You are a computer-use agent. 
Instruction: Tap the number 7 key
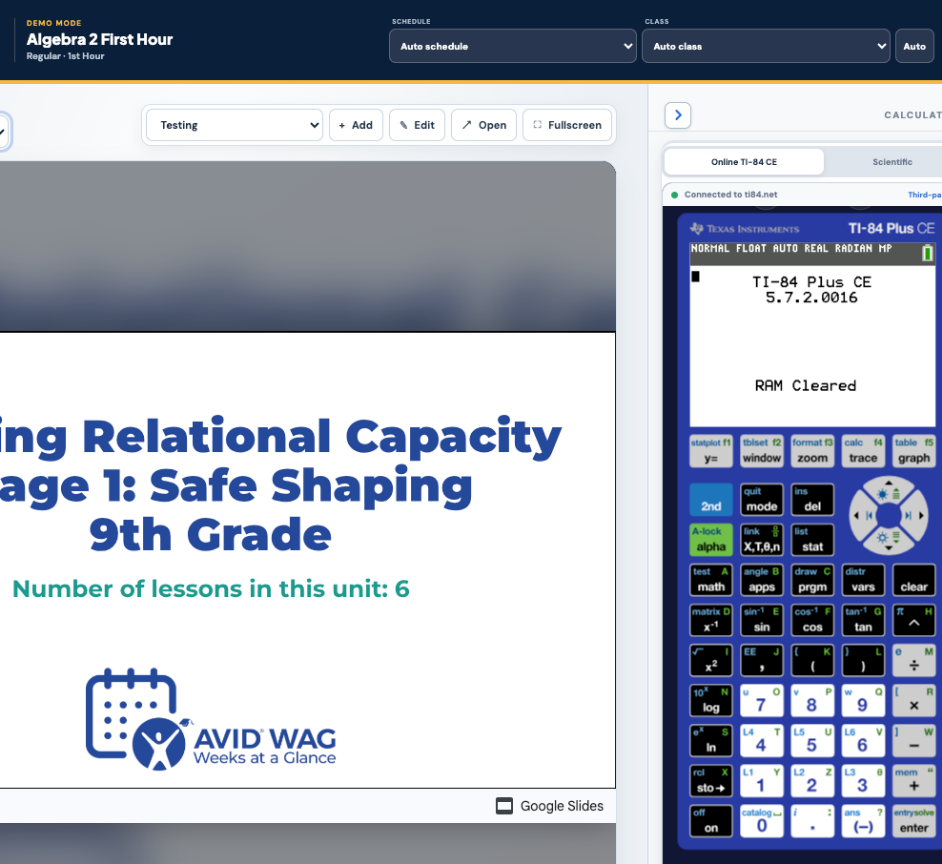(762, 701)
